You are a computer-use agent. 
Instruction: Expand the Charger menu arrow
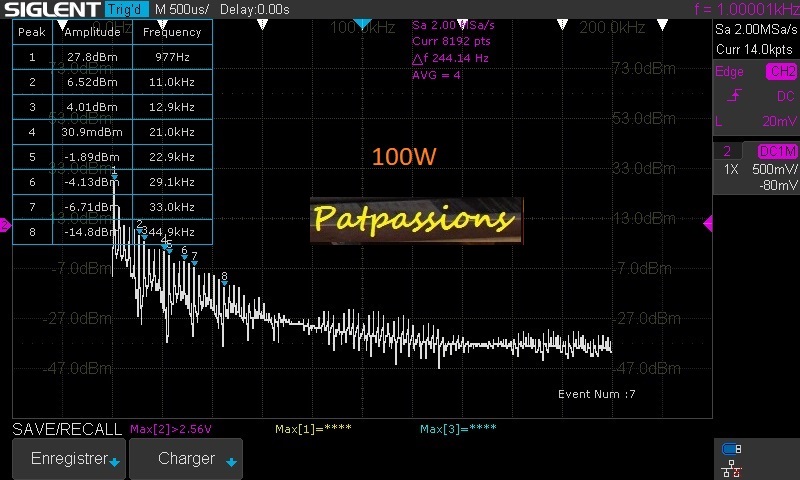(x=231, y=462)
